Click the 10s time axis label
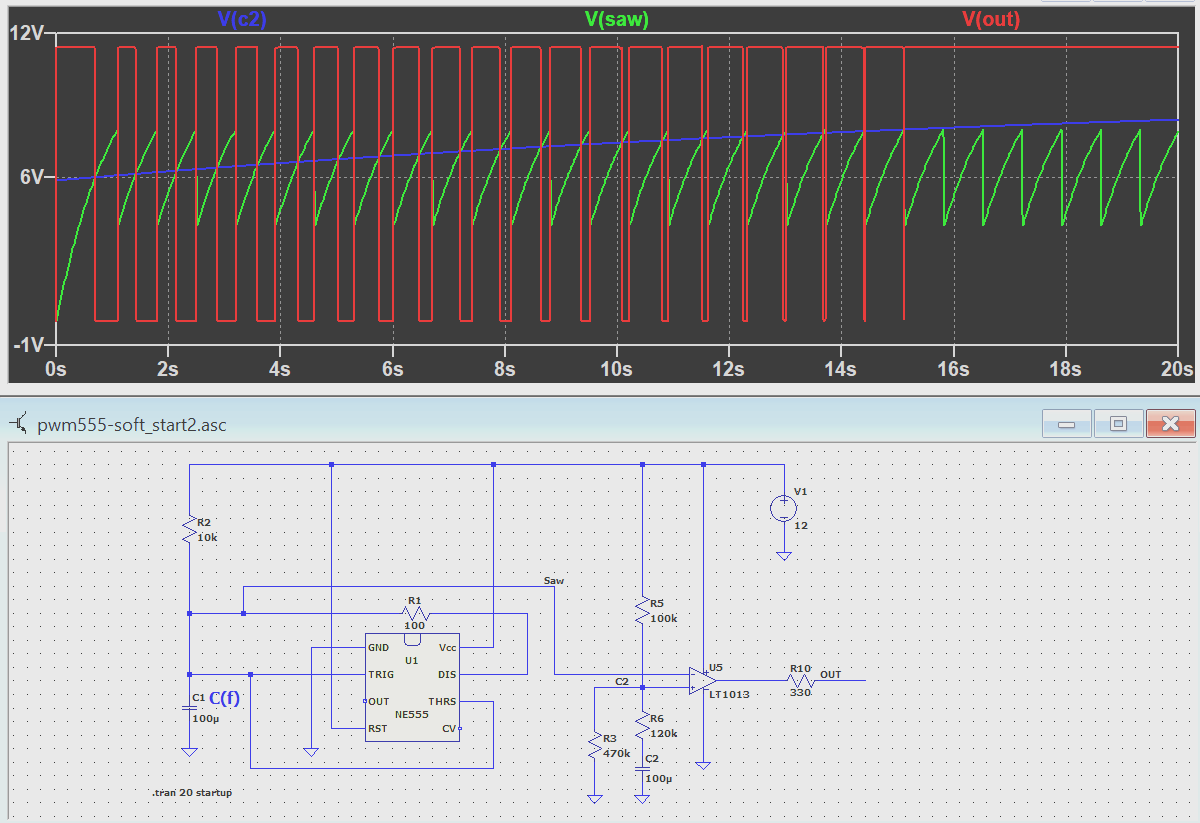The image size is (1200, 823). [x=616, y=369]
